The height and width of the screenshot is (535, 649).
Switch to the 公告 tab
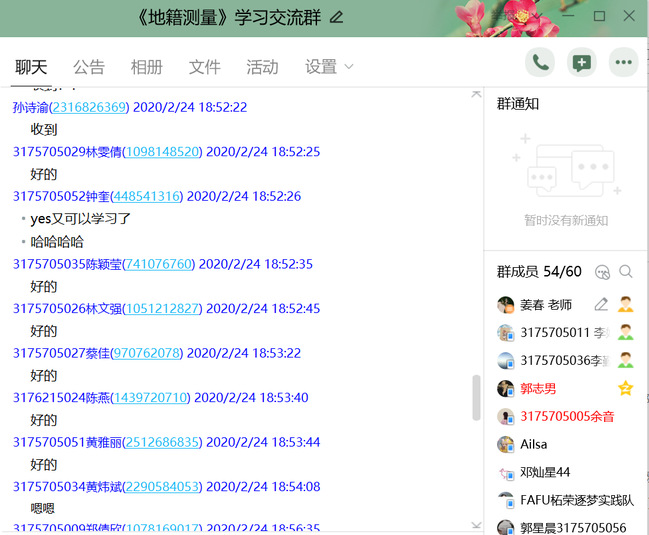pos(89,67)
